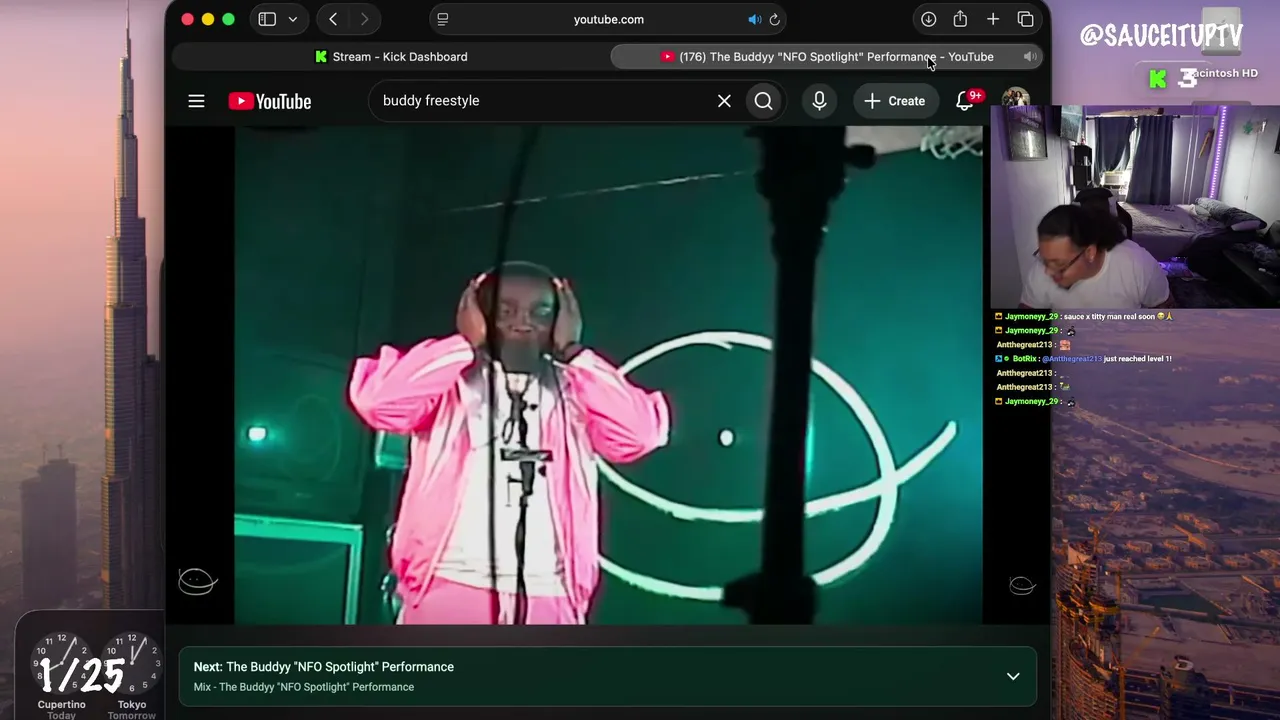Mute the YouTube tab's audio indicator
Screen dimensions: 1280x720
[1029, 57]
